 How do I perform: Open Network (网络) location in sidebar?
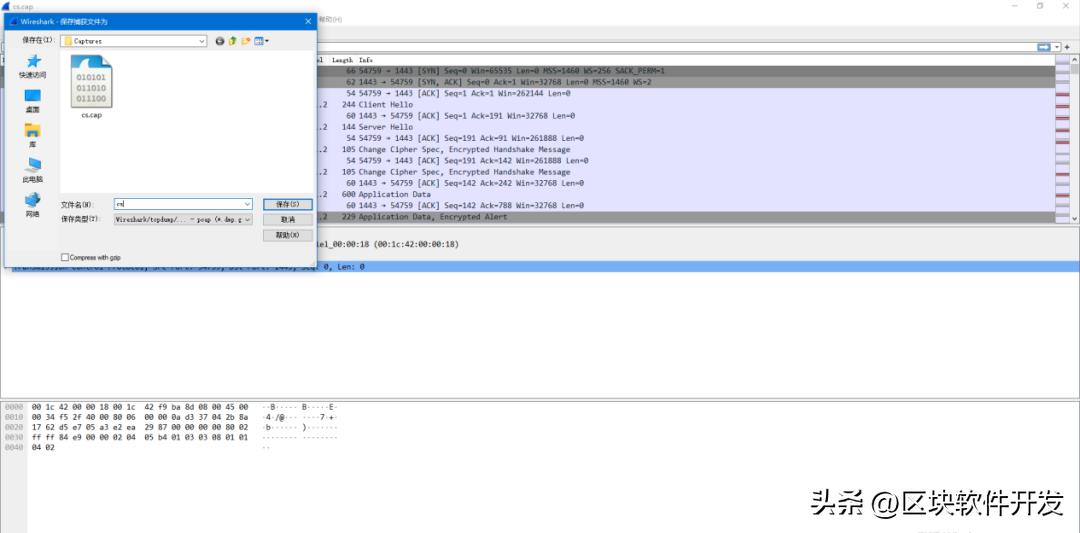(32, 205)
